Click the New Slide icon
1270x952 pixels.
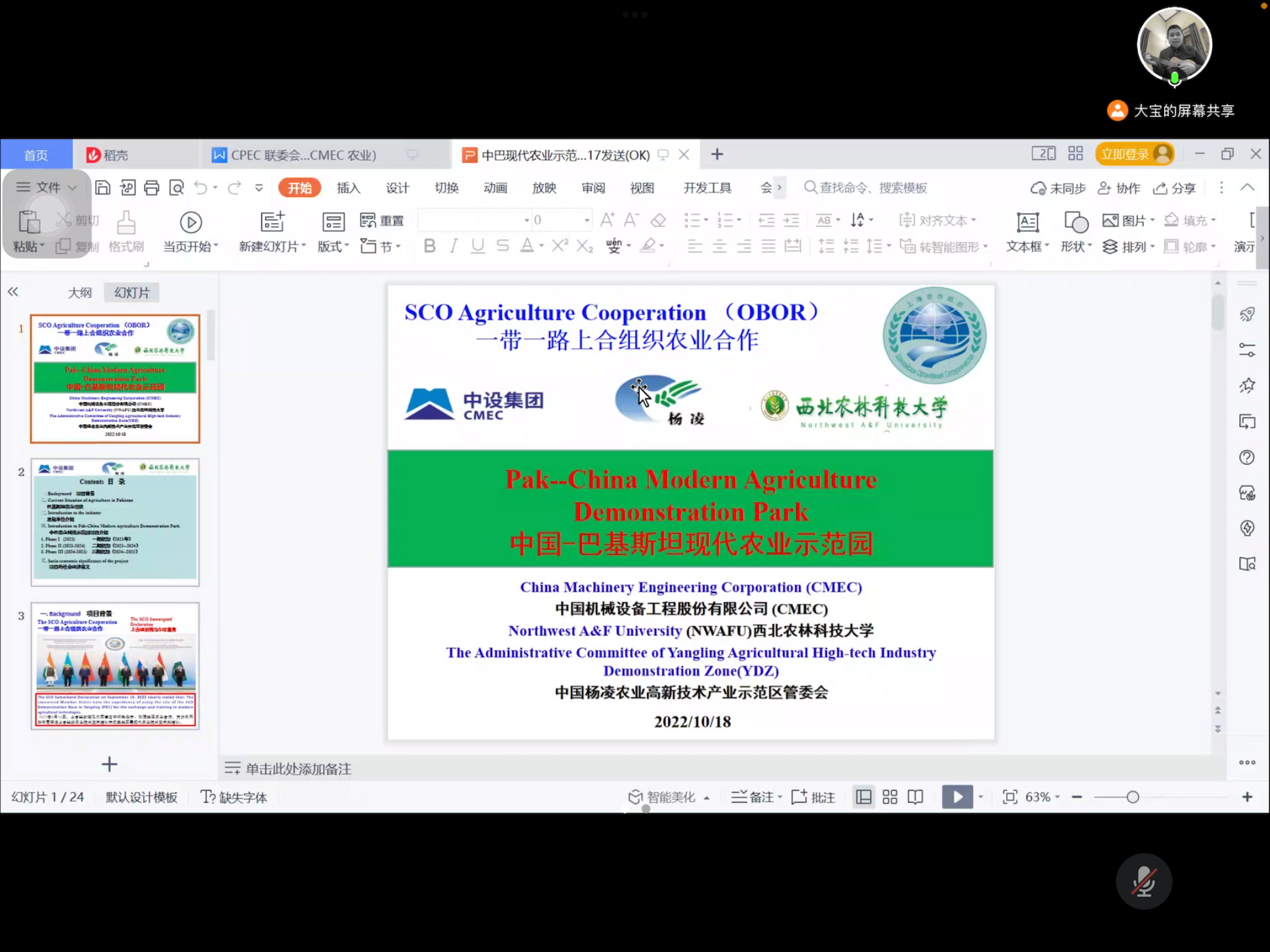(272, 222)
